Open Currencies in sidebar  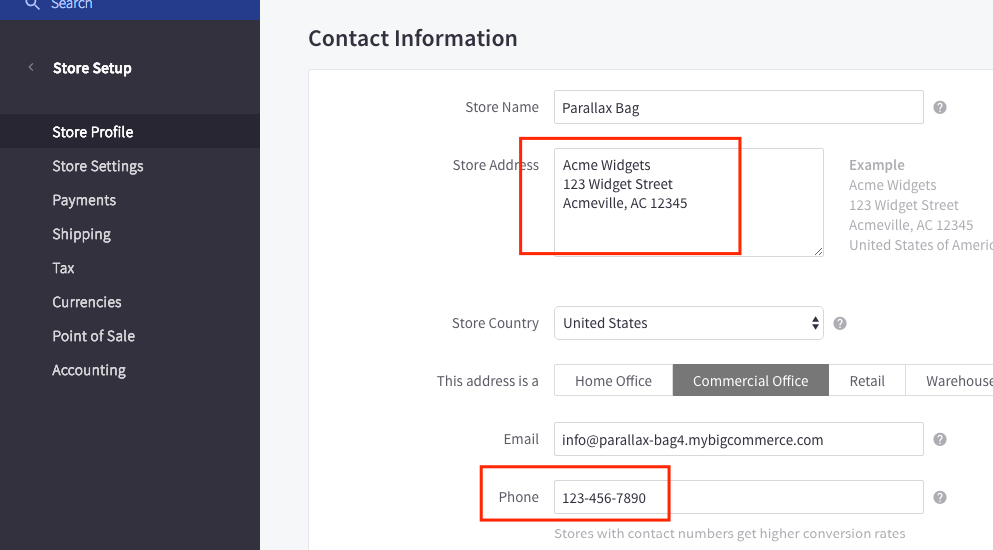point(87,302)
